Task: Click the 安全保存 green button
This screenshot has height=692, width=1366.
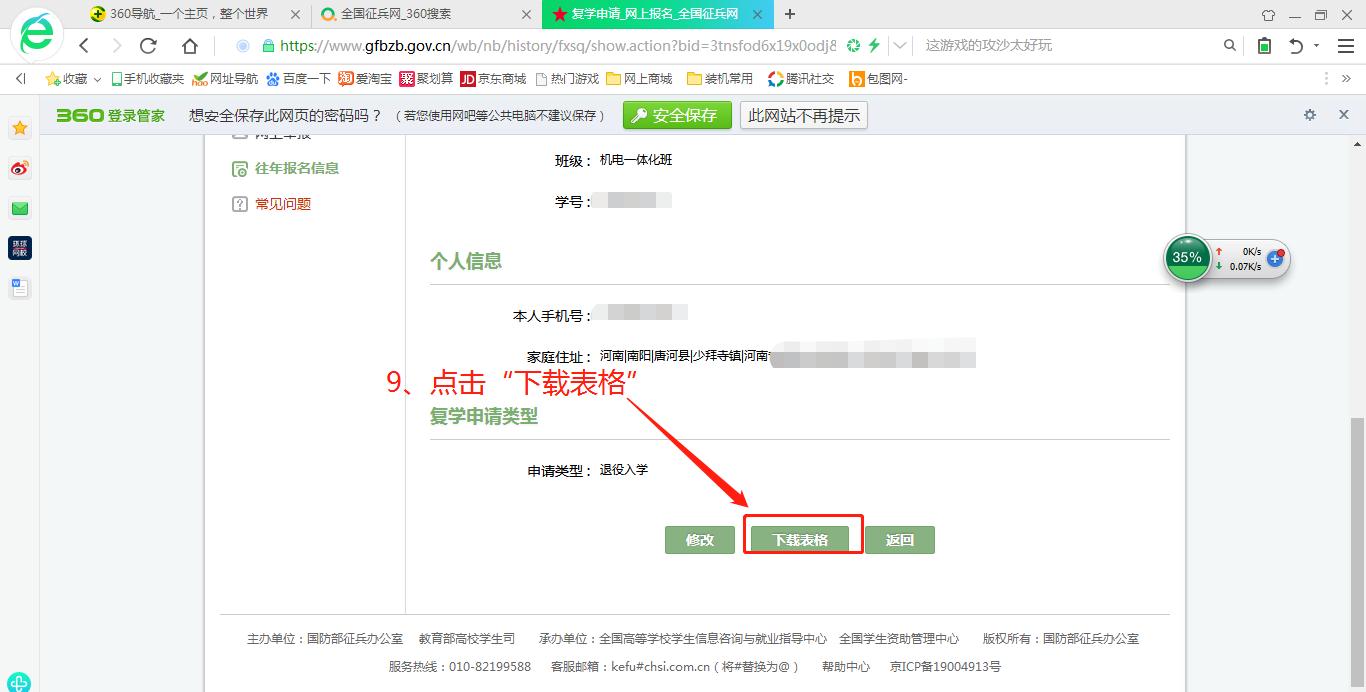Action: click(x=676, y=115)
